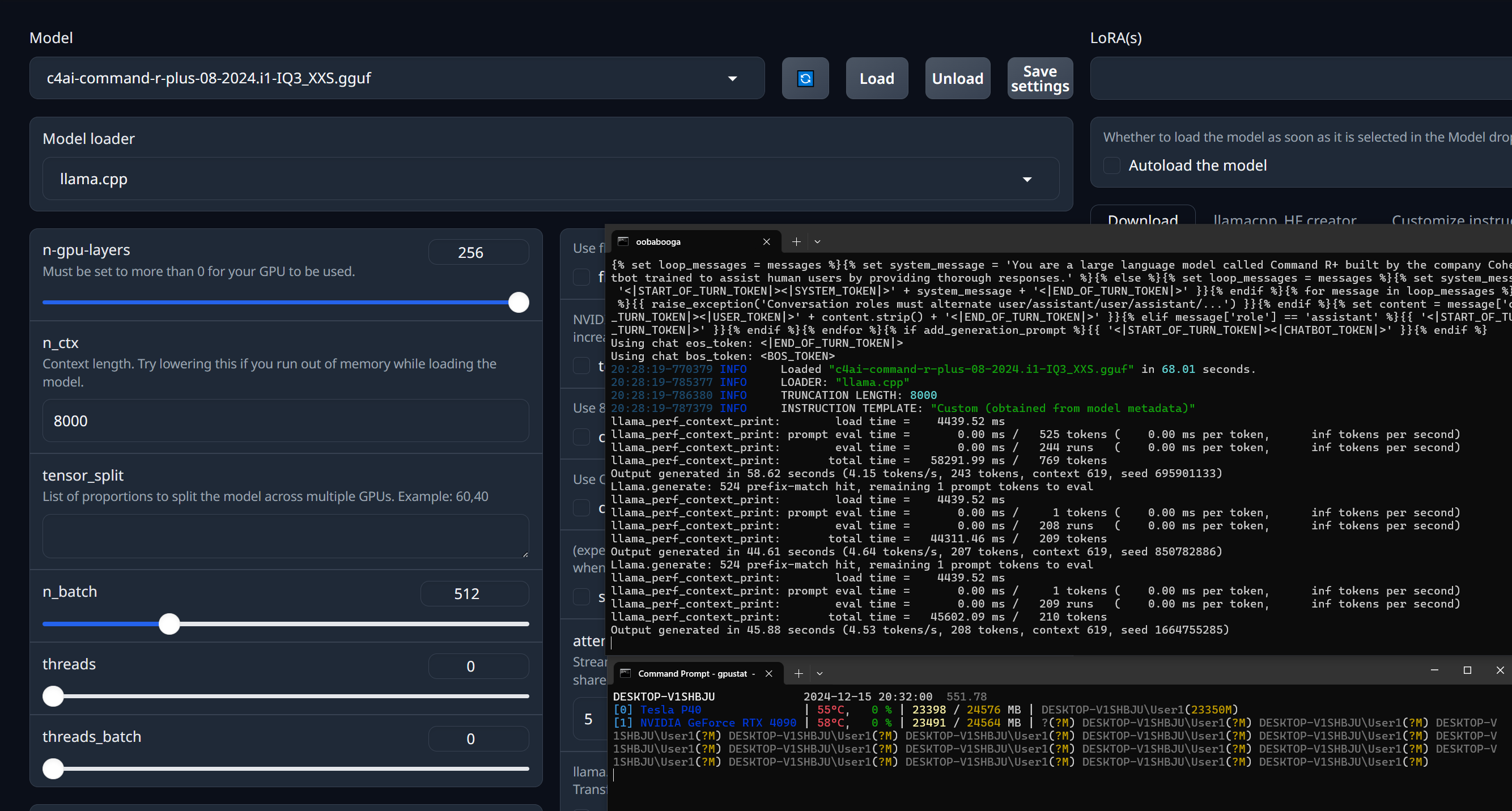1512x811 pixels.
Task: Click the gpustat Command Prompt tab icon
Action: 625,673
